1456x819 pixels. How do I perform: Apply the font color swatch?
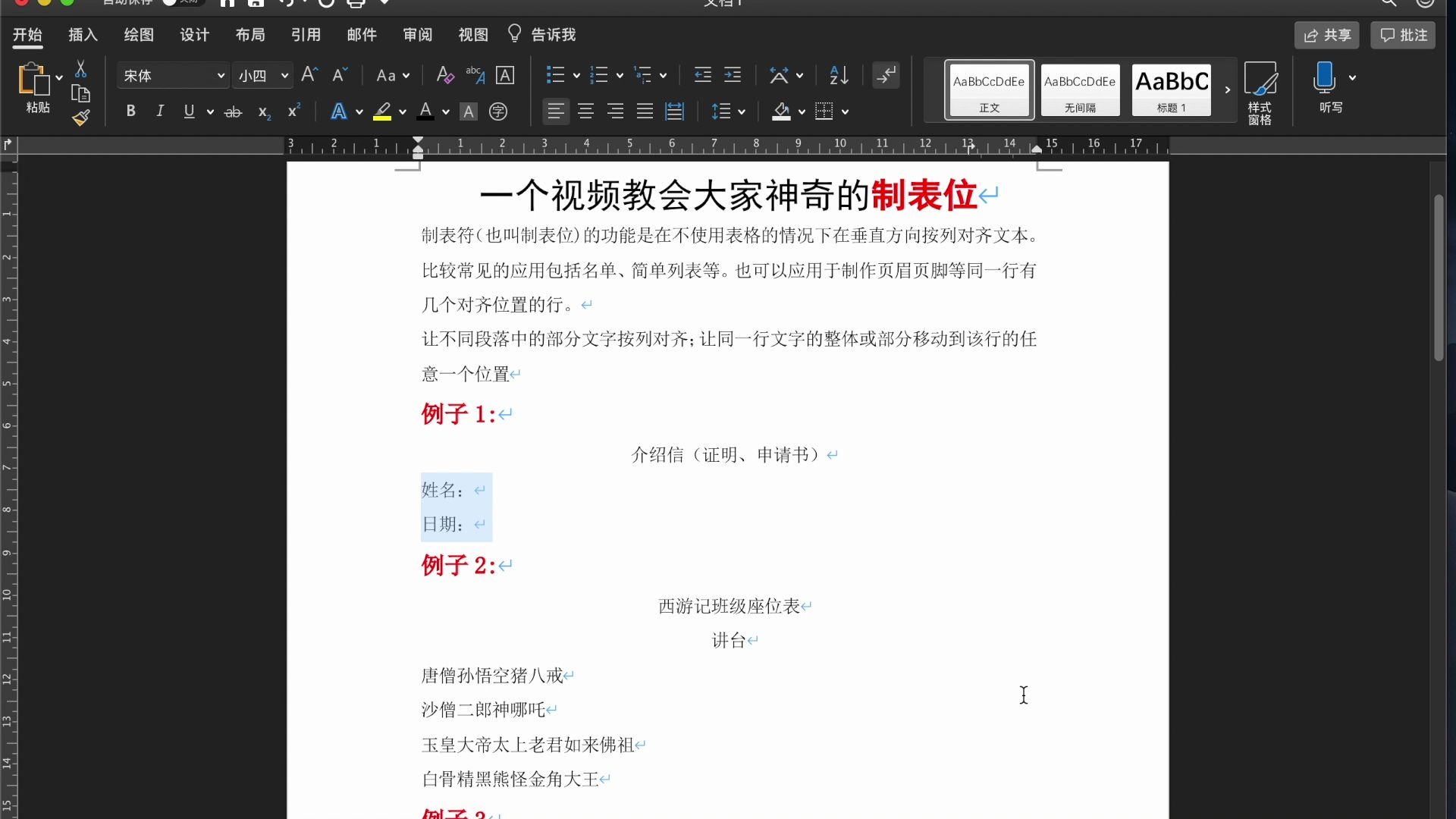425,112
